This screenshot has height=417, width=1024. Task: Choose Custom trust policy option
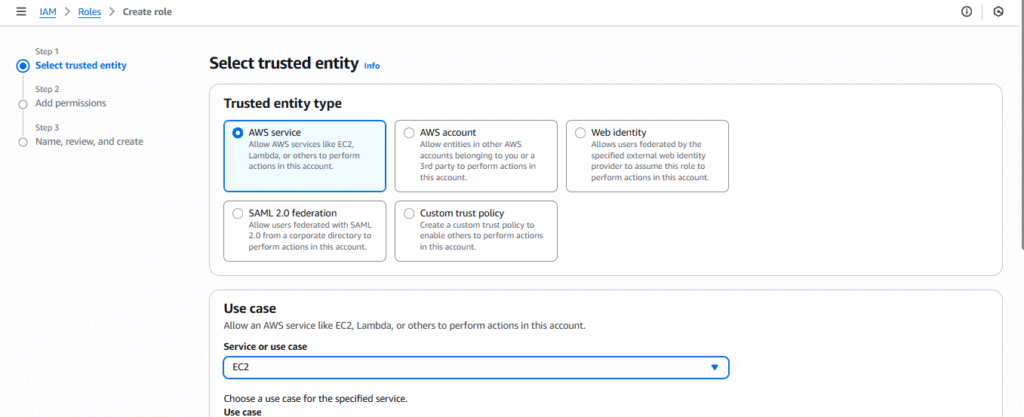[409, 213]
